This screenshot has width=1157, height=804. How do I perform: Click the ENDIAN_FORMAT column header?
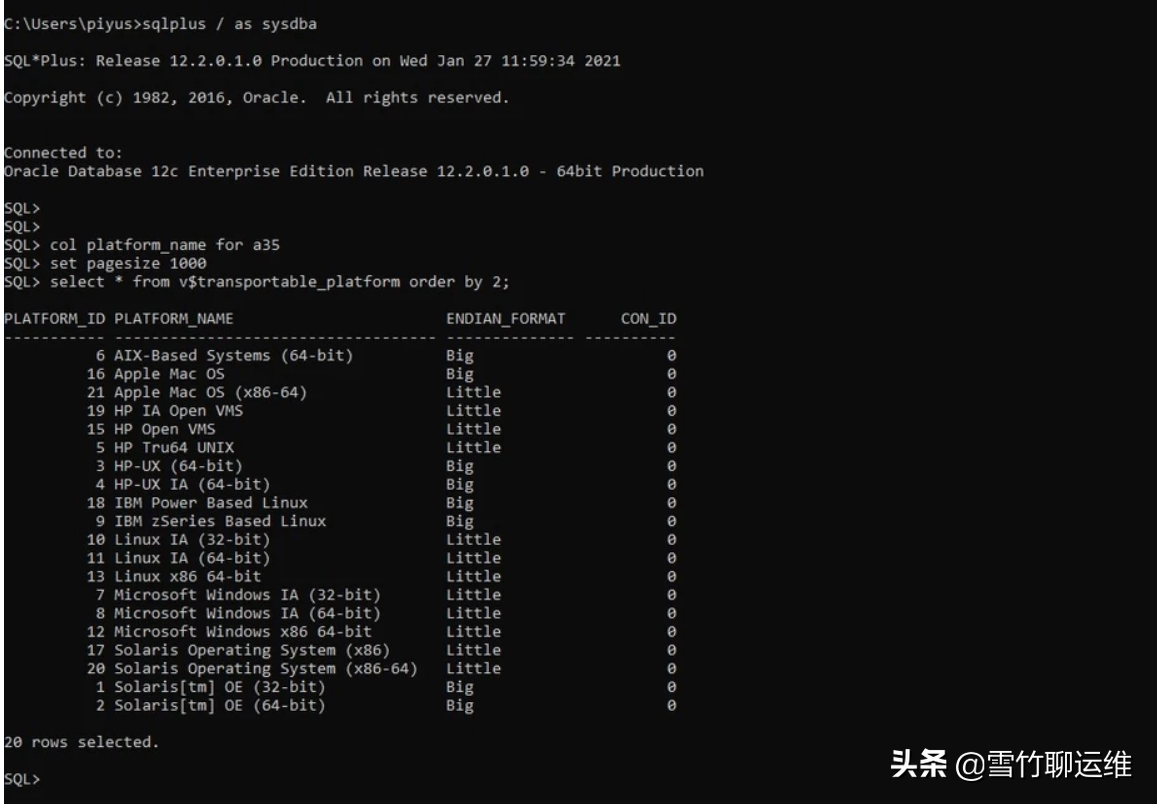click(505, 319)
